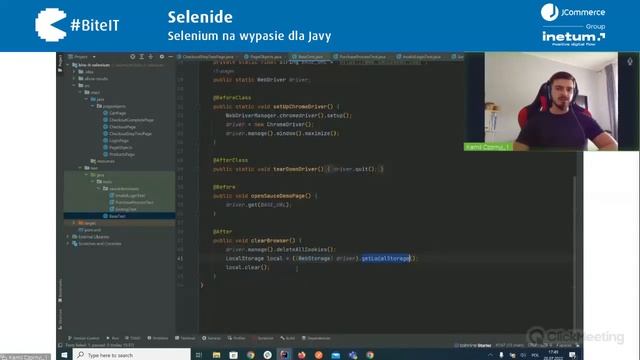
Task: Toggle the Structure sidebar tool window
Action: tap(60, 319)
